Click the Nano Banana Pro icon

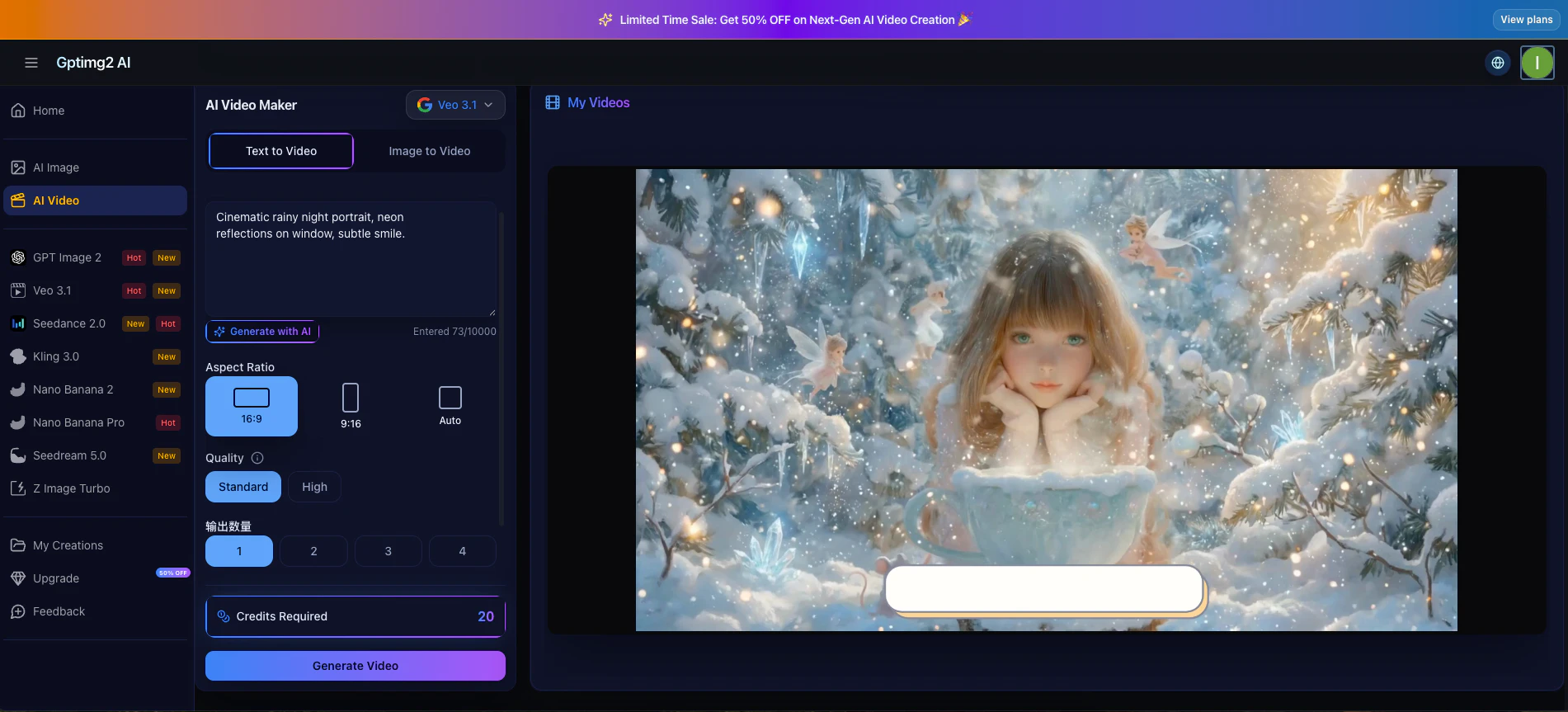(18, 422)
